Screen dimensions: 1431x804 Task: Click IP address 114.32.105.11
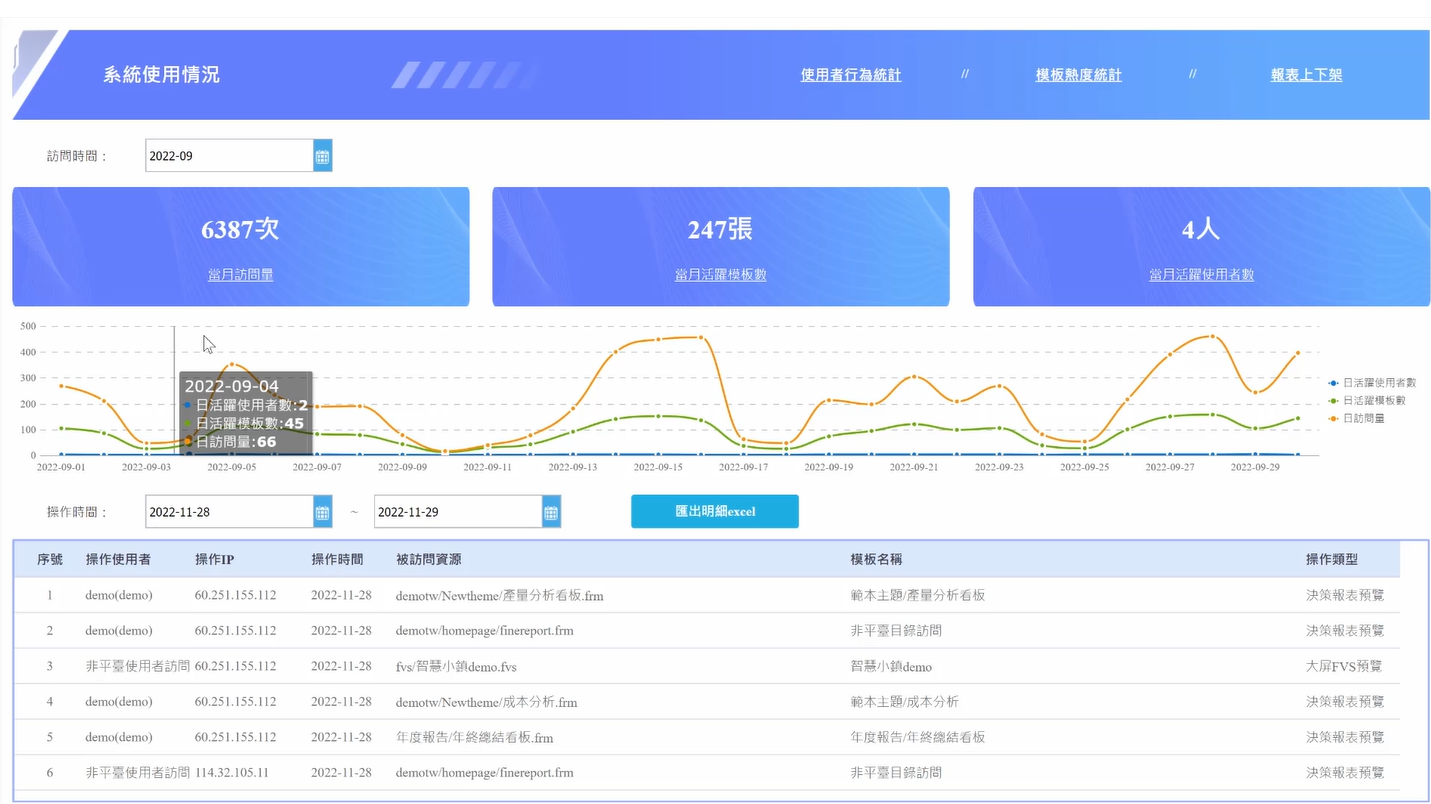click(232, 773)
